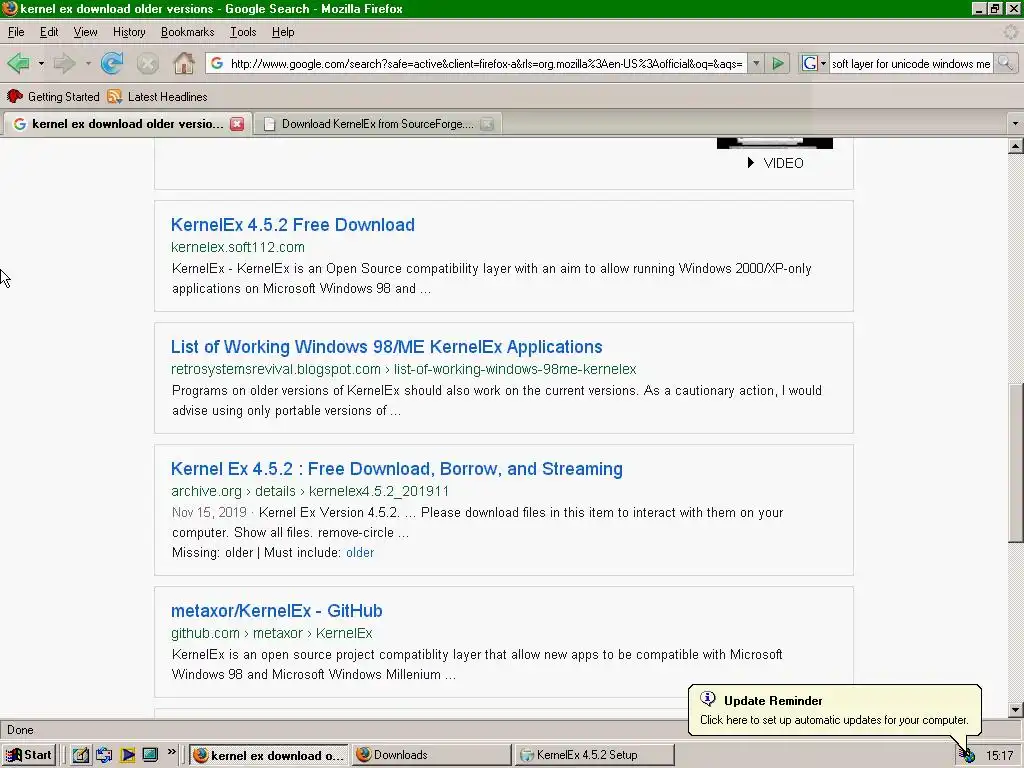Open the Bookmarks menu

pos(187,32)
